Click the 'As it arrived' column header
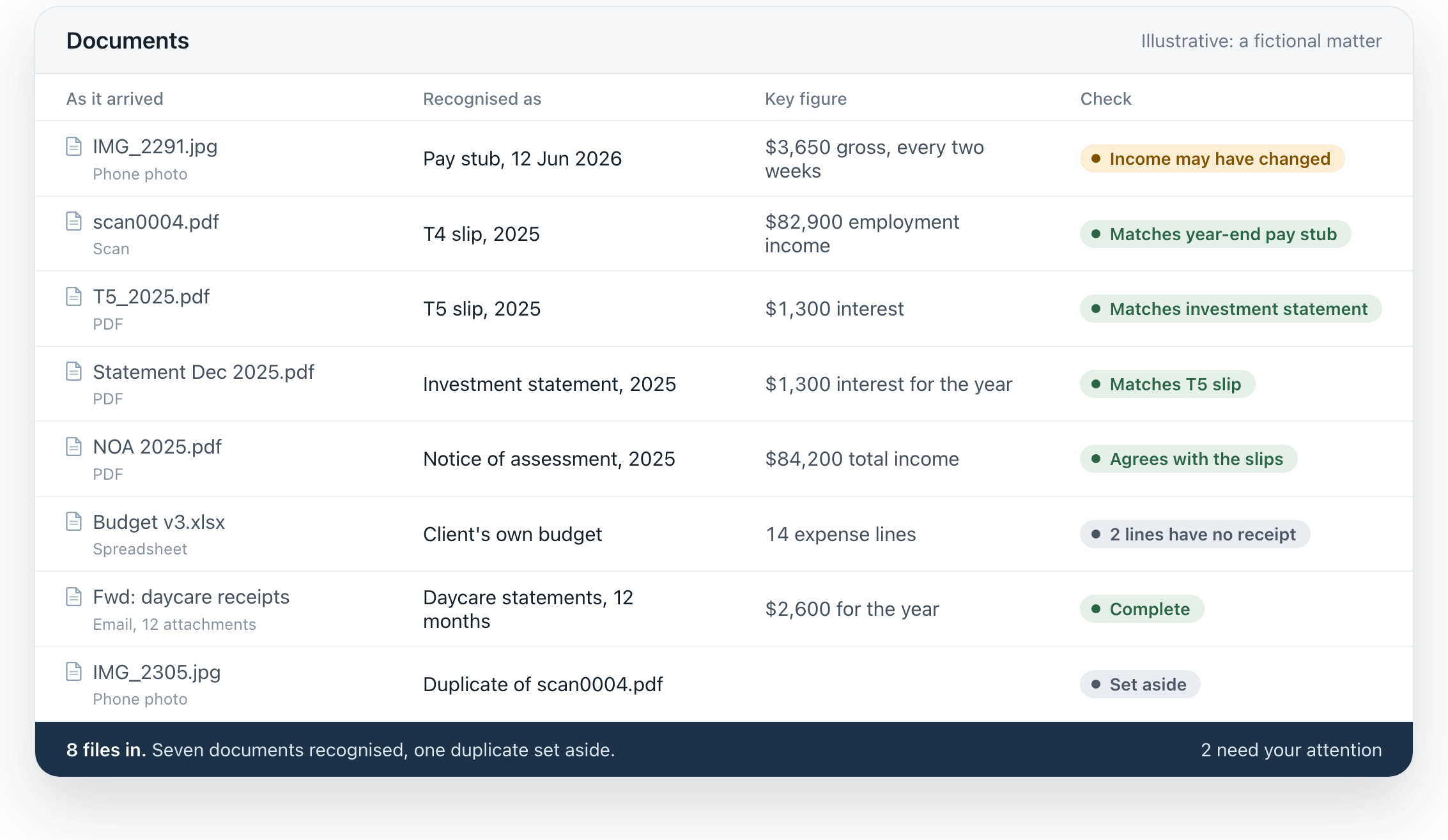Viewport: 1448px width, 840px height. click(115, 98)
